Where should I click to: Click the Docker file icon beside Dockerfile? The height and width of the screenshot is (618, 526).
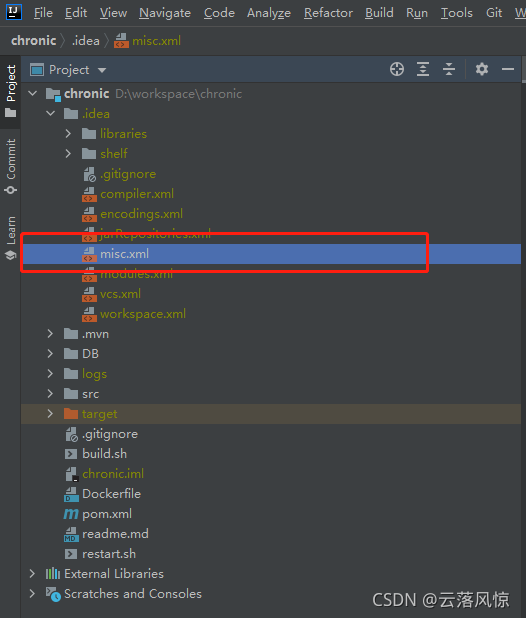click(71, 494)
